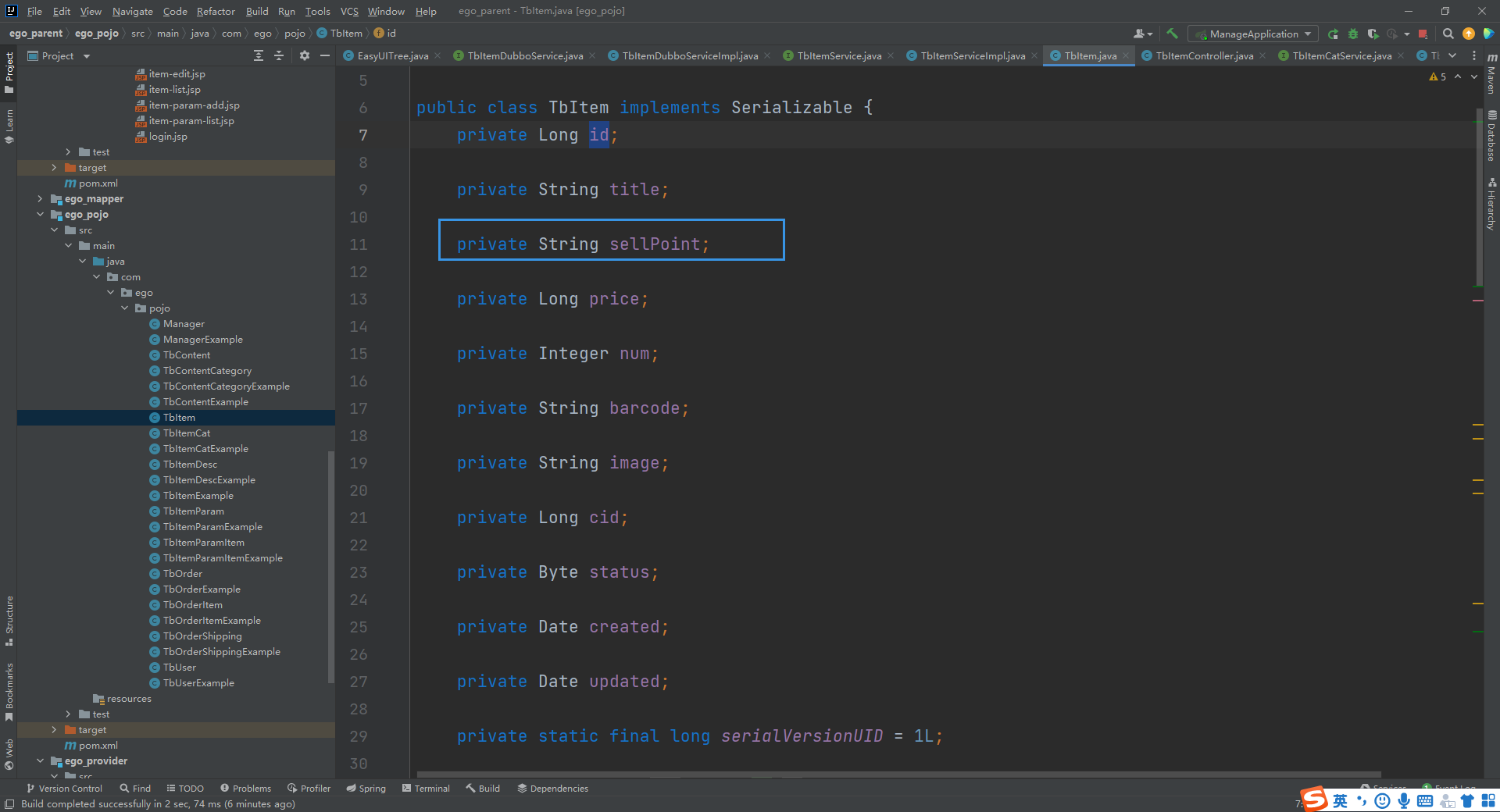
Task: Click Sogou voice input microphone icon
Action: [1404, 800]
